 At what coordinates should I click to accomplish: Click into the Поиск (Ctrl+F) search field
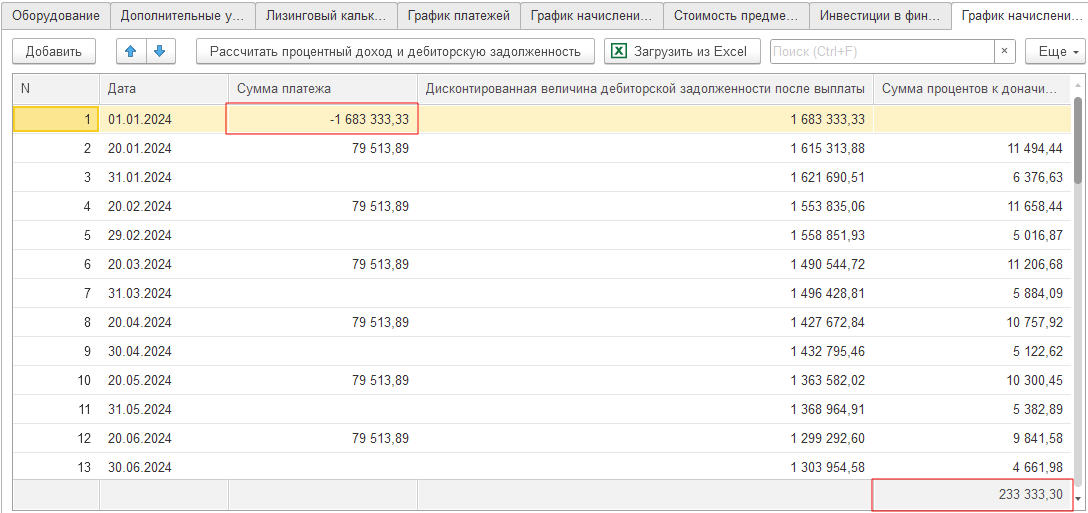[x=880, y=51]
